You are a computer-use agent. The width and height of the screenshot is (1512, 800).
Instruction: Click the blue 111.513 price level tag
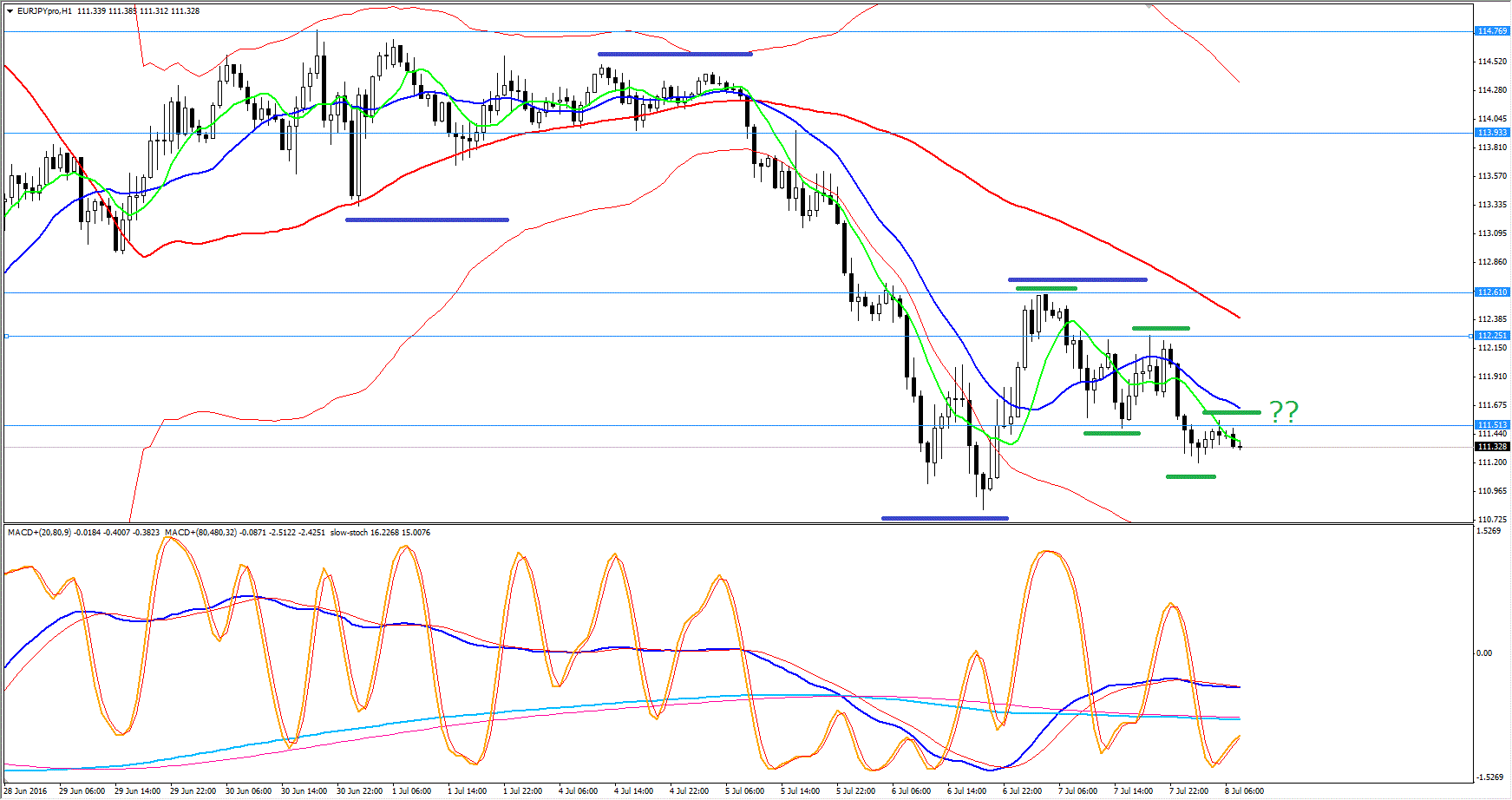point(1492,425)
